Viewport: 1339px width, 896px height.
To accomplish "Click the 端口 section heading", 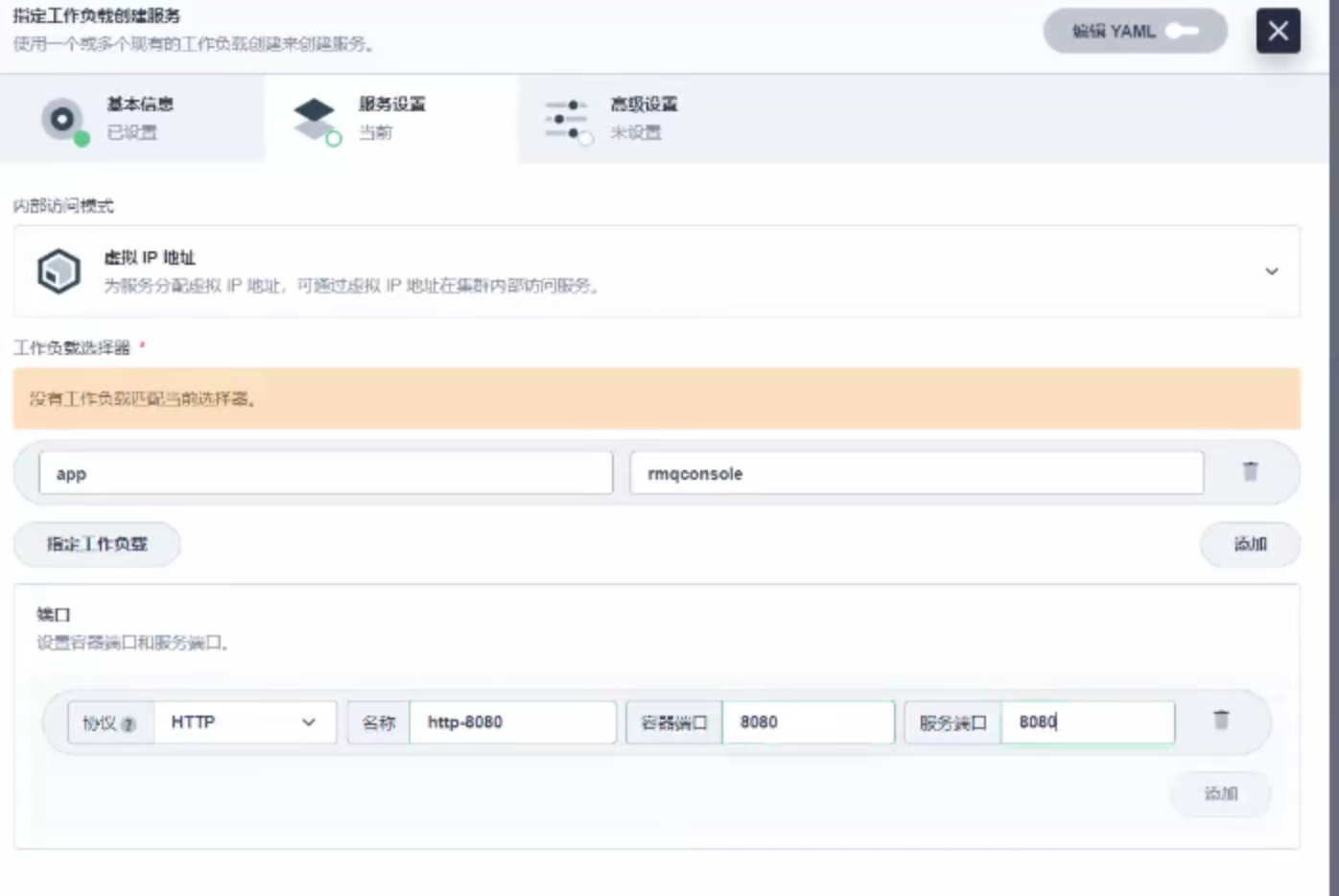I will pos(54,614).
